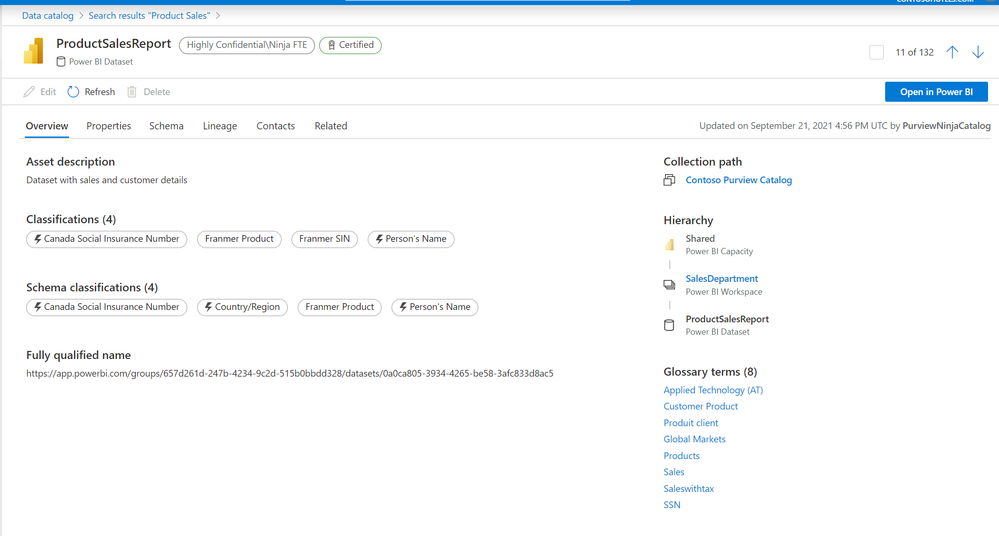Open Applied Technology (AT) glossary term

713,390
